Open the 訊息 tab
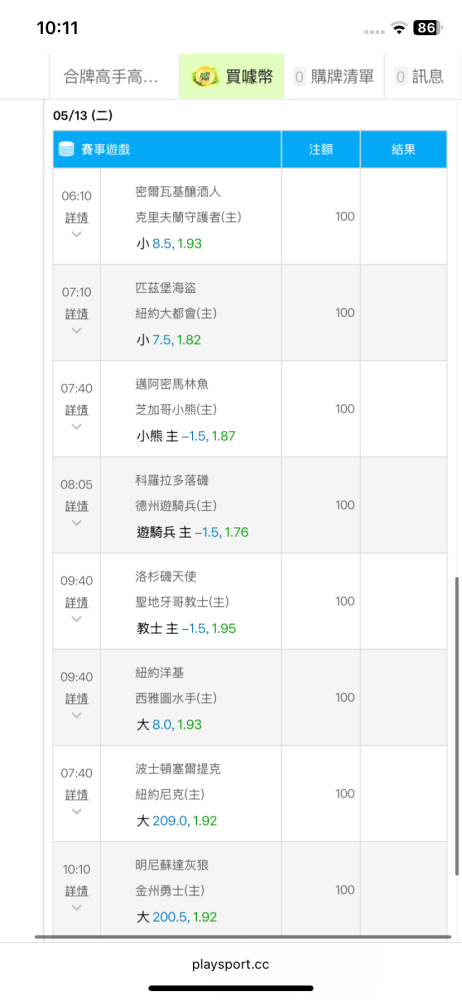 pyautogui.click(x=420, y=77)
